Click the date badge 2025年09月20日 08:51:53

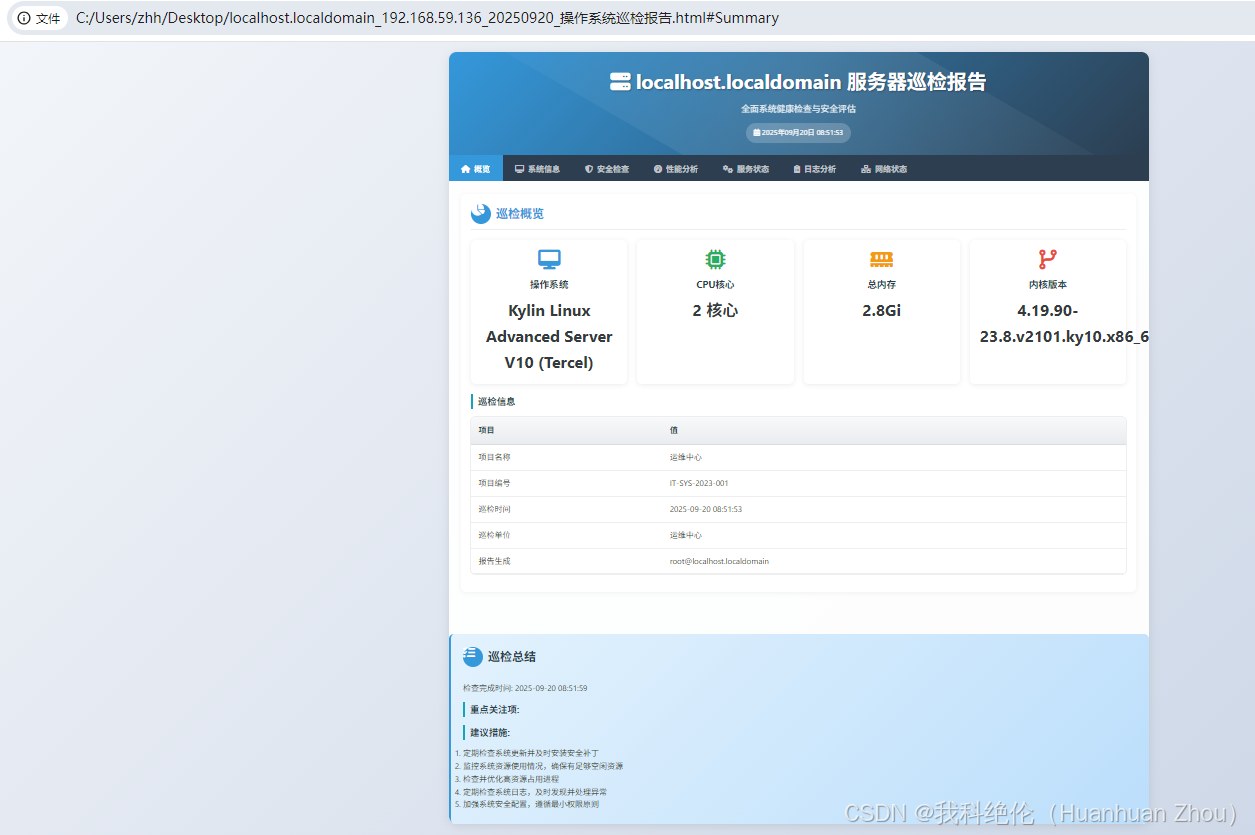[798, 132]
